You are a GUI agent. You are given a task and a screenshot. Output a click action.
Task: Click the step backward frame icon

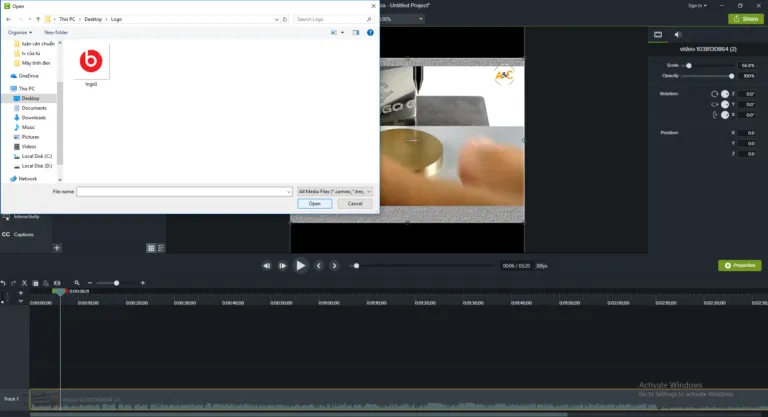pos(267,266)
